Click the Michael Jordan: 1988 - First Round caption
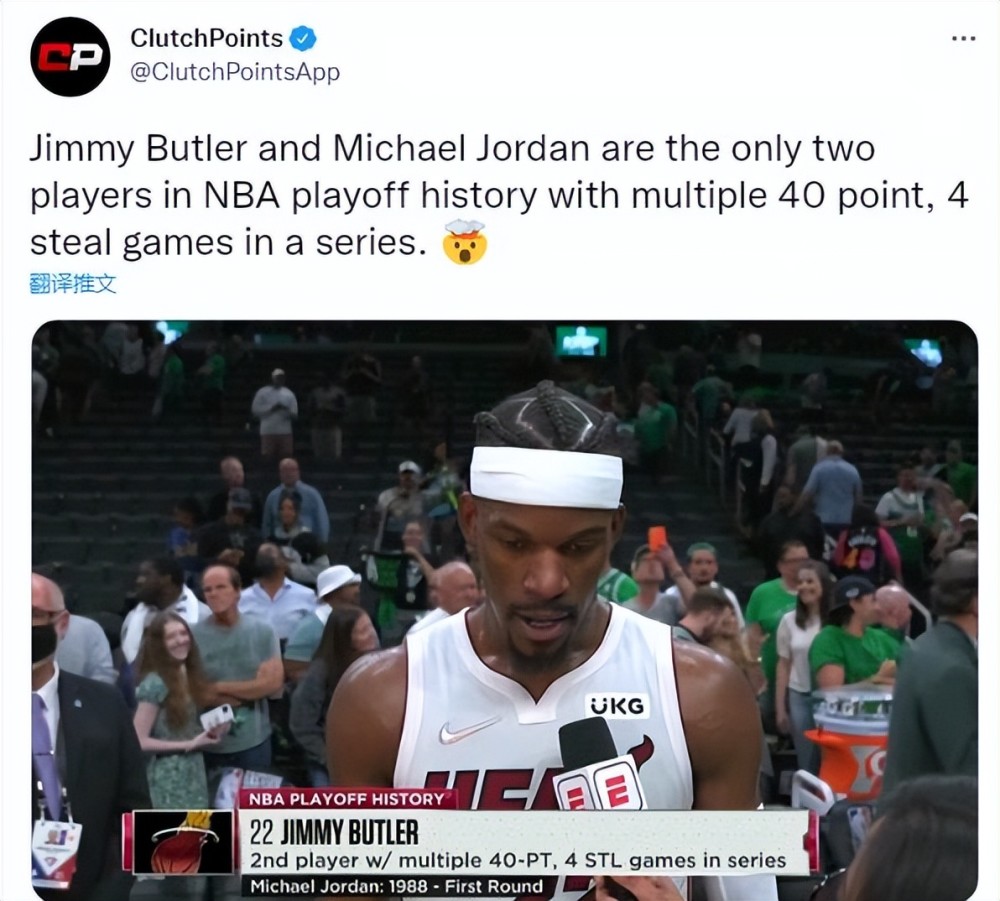The height and width of the screenshot is (901, 1000). pyautogui.click(x=396, y=886)
